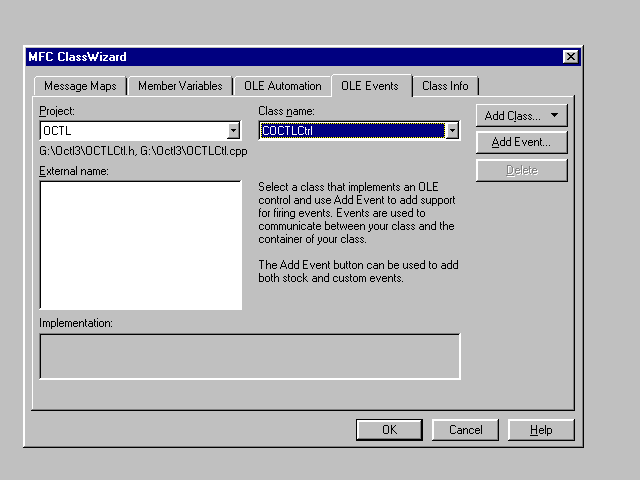
Task: Click the Add Event... button
Action: 521,143
